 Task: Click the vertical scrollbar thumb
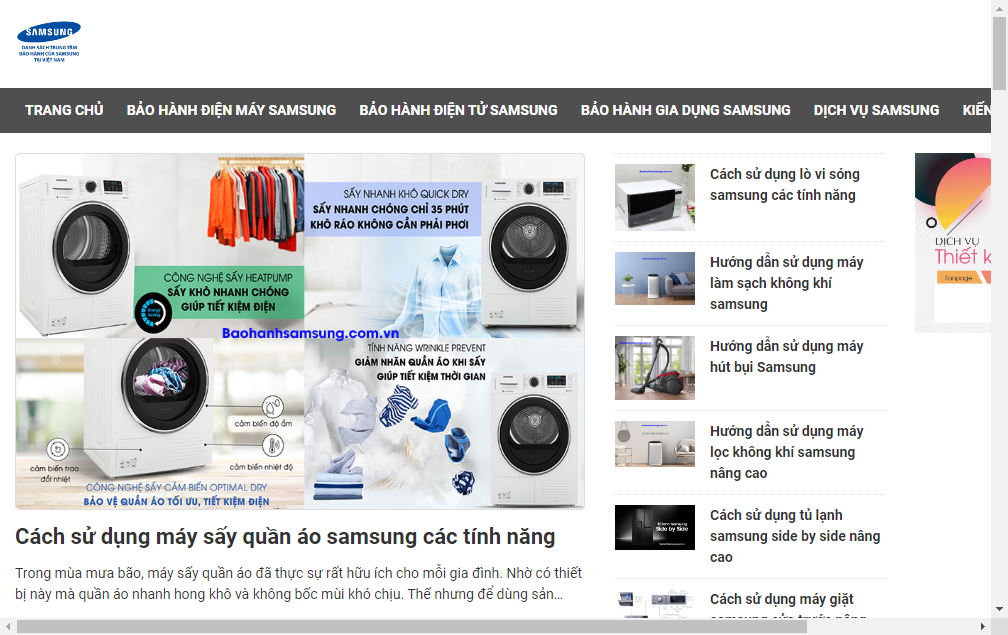999,54
